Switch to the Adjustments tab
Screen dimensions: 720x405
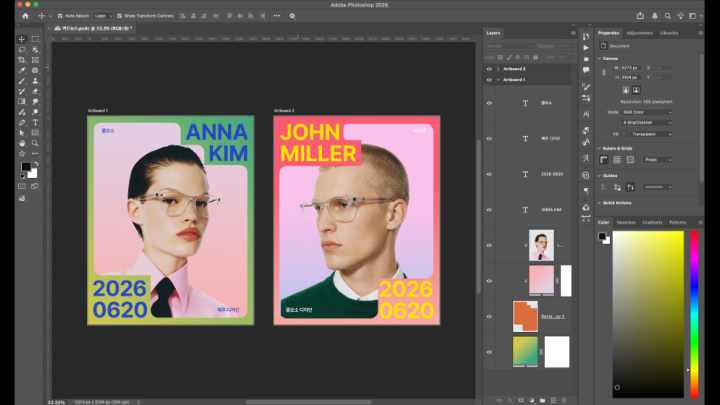(640, 33)
